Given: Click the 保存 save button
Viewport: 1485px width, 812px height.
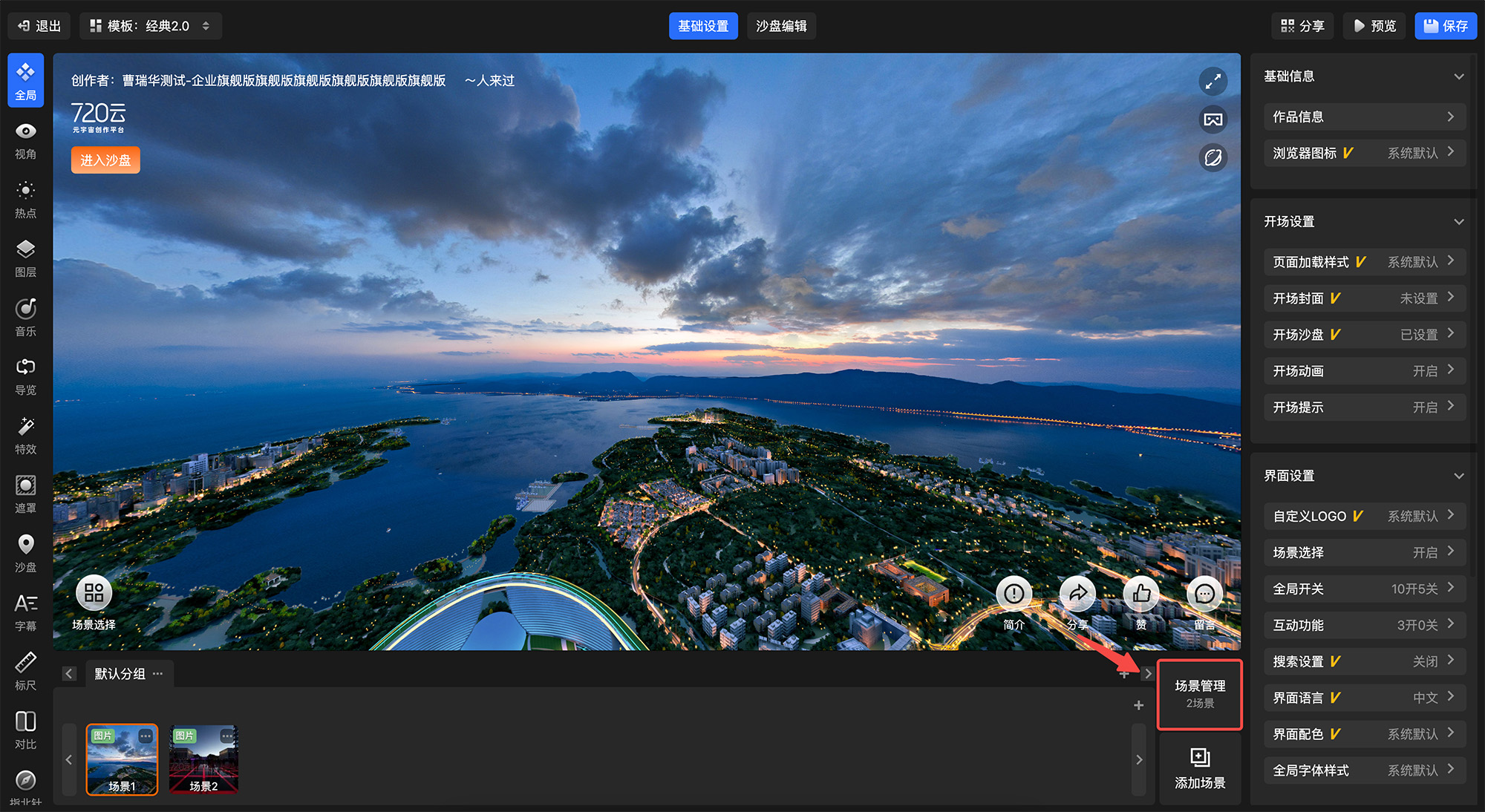Looking at the screenshot, I should click(x=1445, y=26).
